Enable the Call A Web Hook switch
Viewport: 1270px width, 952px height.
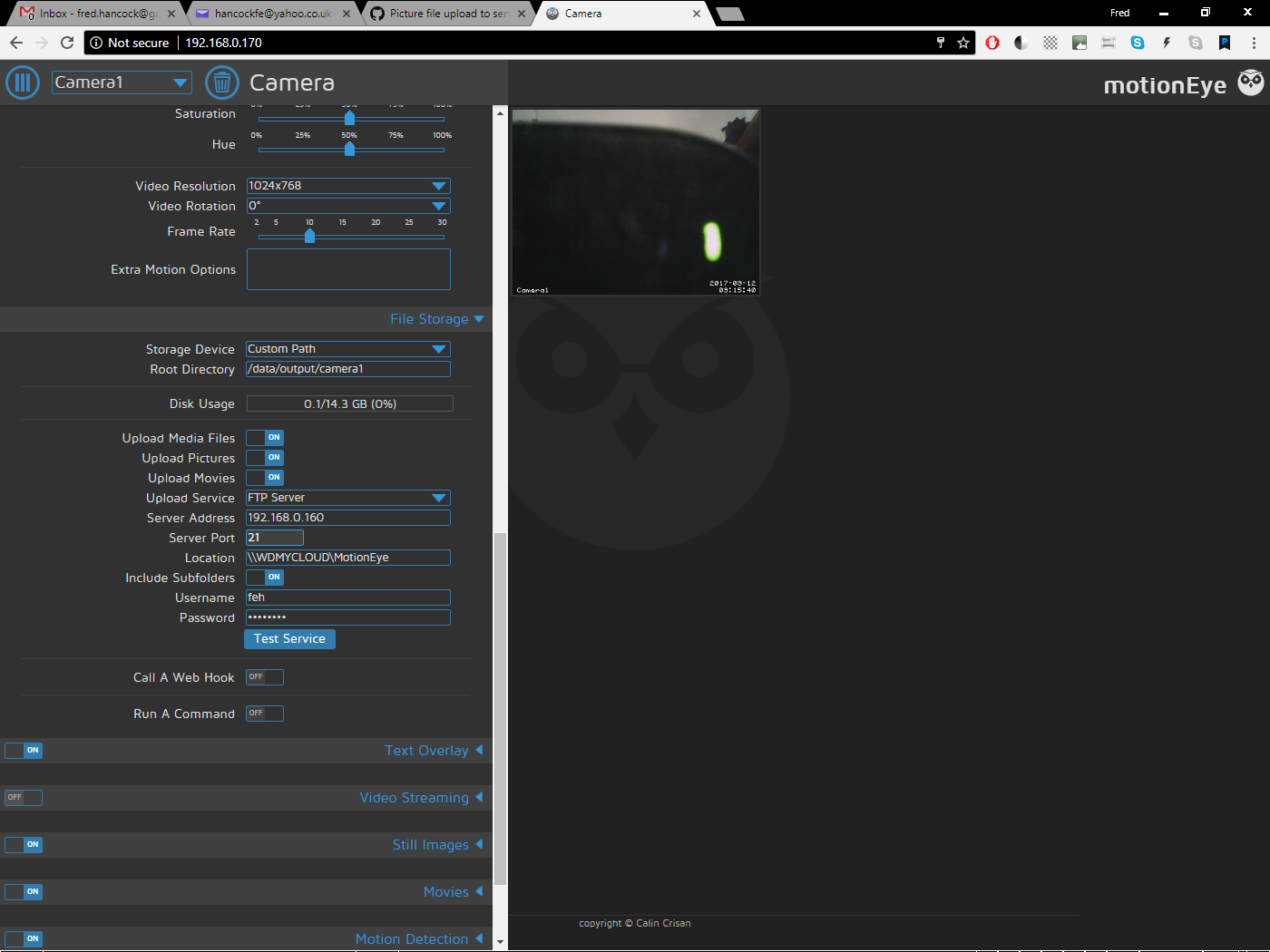pos(265,677)
